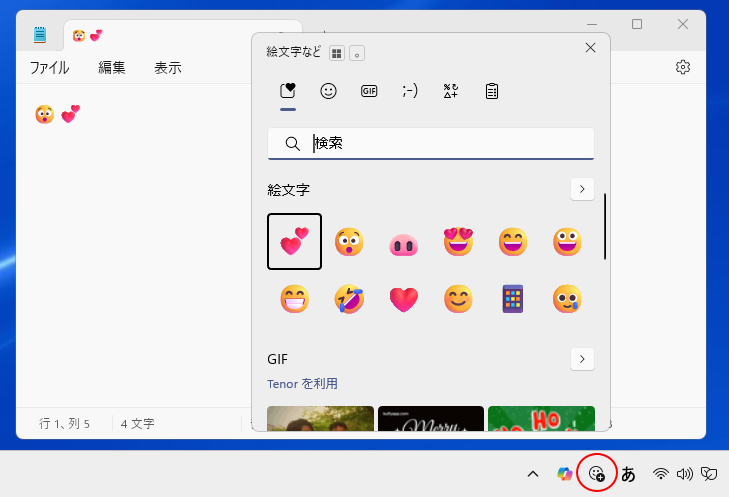Select the Merry text GIF thumbnail
The width and height of the screenshot is (729, 497).
[x=431, y=418]
